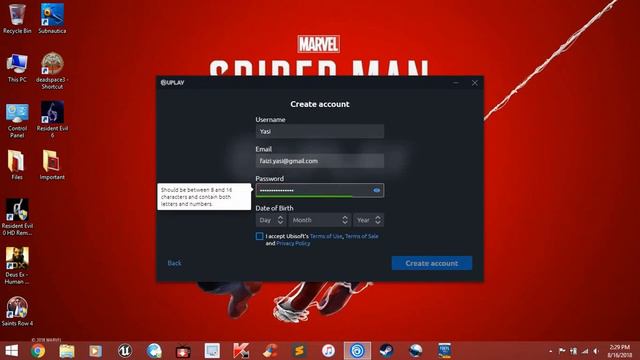Open iTunes from the taskbar
Image resolution: width=640 pixels, height=360 pixels.
pos(328,351)
